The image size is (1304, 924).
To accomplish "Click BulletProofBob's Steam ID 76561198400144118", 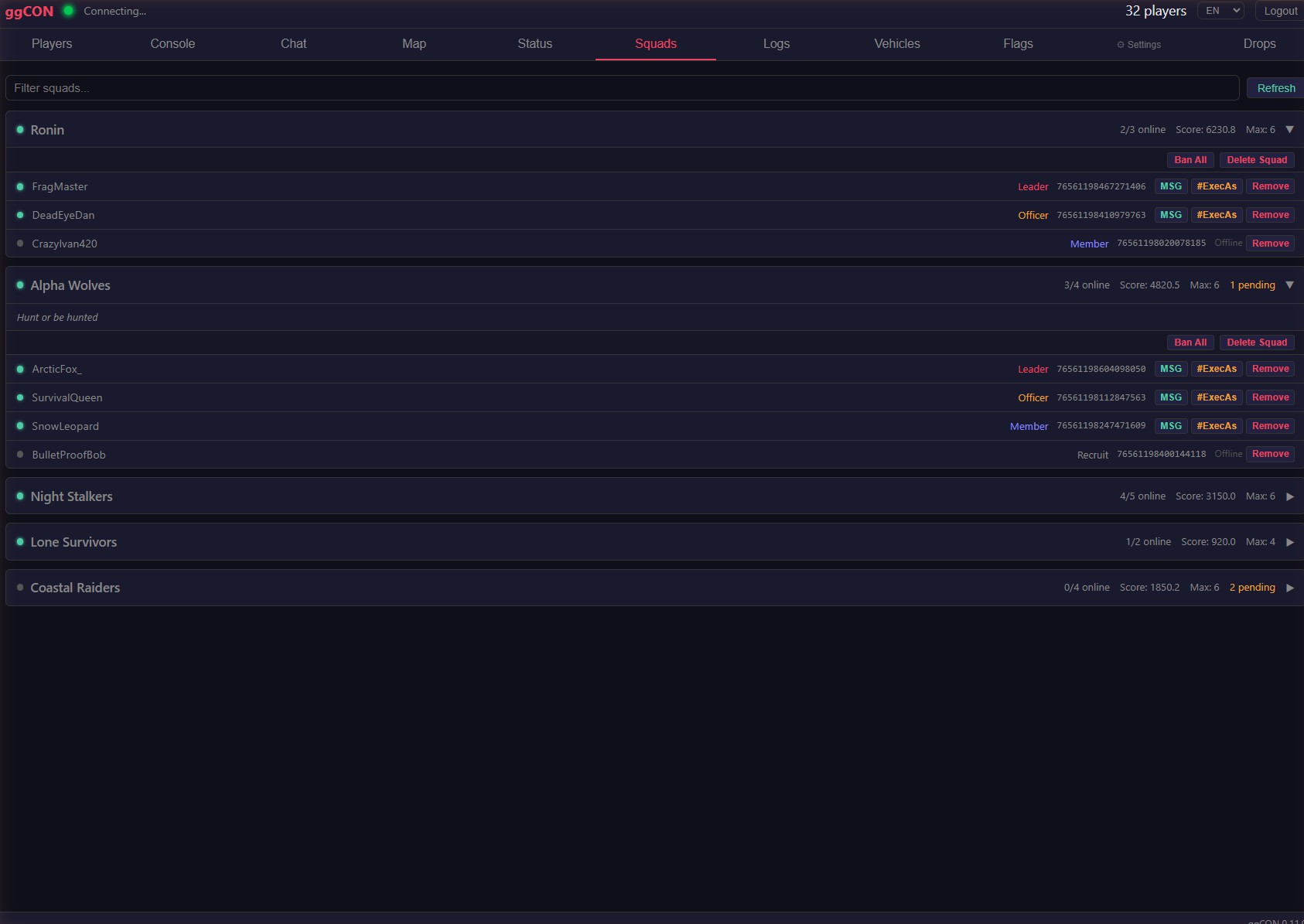I will point(1161,454).
